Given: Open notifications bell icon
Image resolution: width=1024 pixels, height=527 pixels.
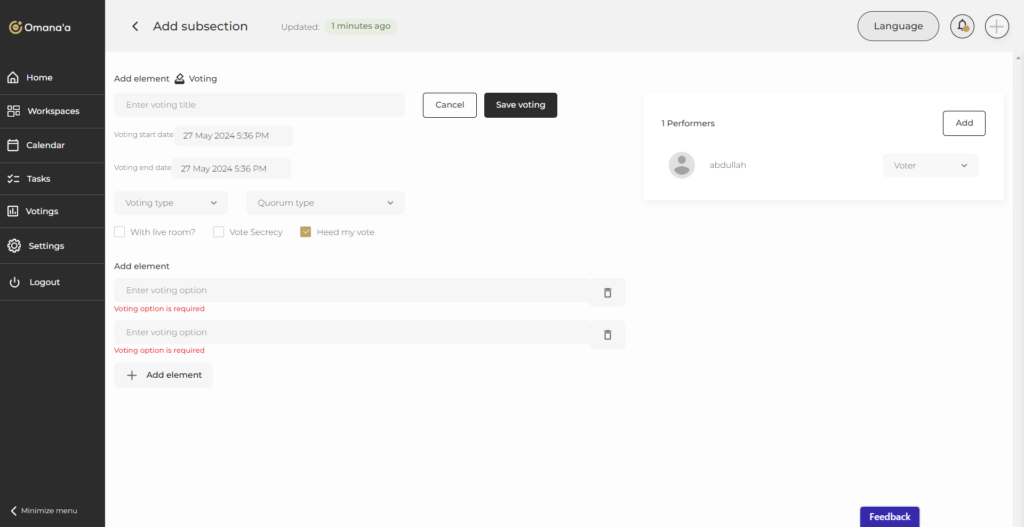Looking at the screenshot, I should [x=962, y=26].
